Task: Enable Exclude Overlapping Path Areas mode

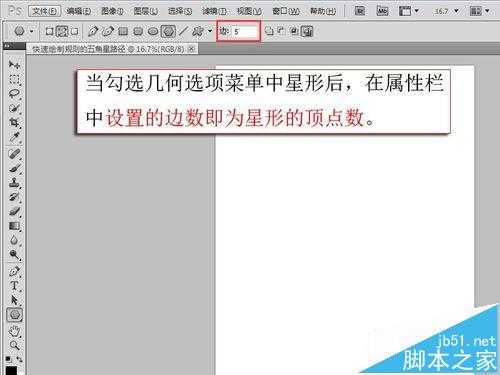Action: point(307,31)
